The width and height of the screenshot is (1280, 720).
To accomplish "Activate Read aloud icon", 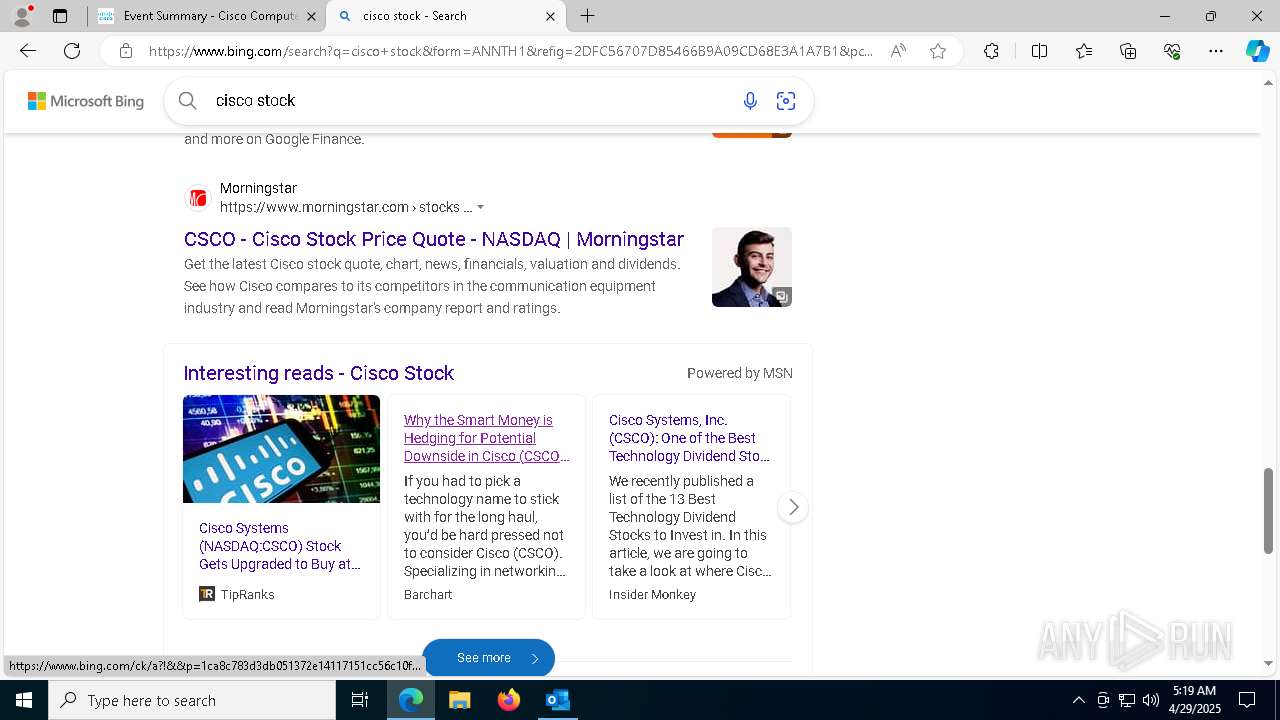I will (898, 51).
